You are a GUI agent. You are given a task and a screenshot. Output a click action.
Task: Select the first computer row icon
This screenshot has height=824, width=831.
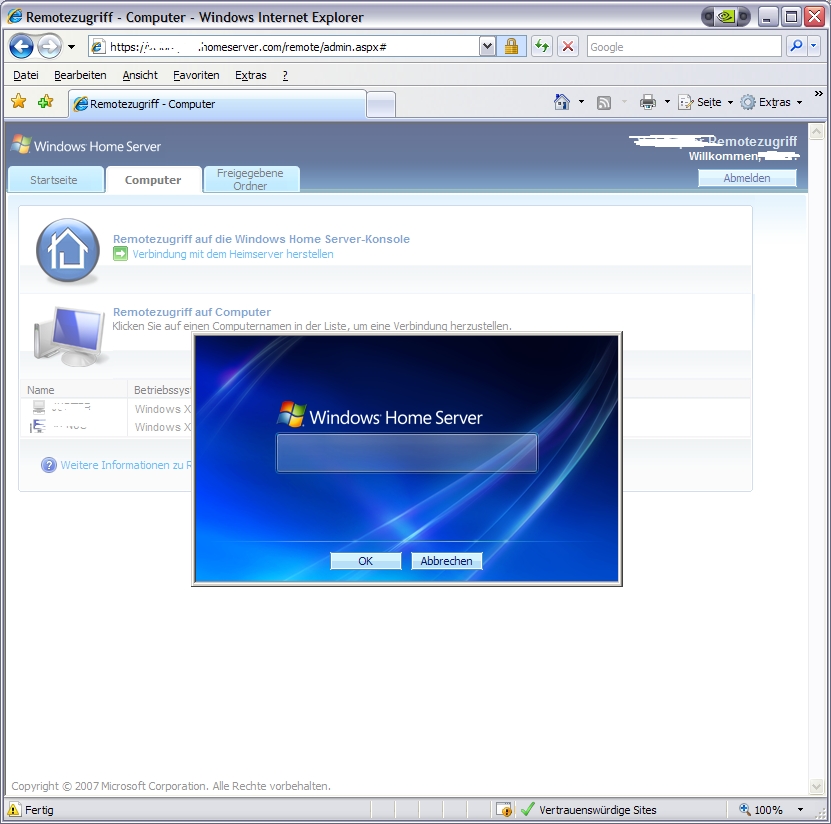(39, 407)
